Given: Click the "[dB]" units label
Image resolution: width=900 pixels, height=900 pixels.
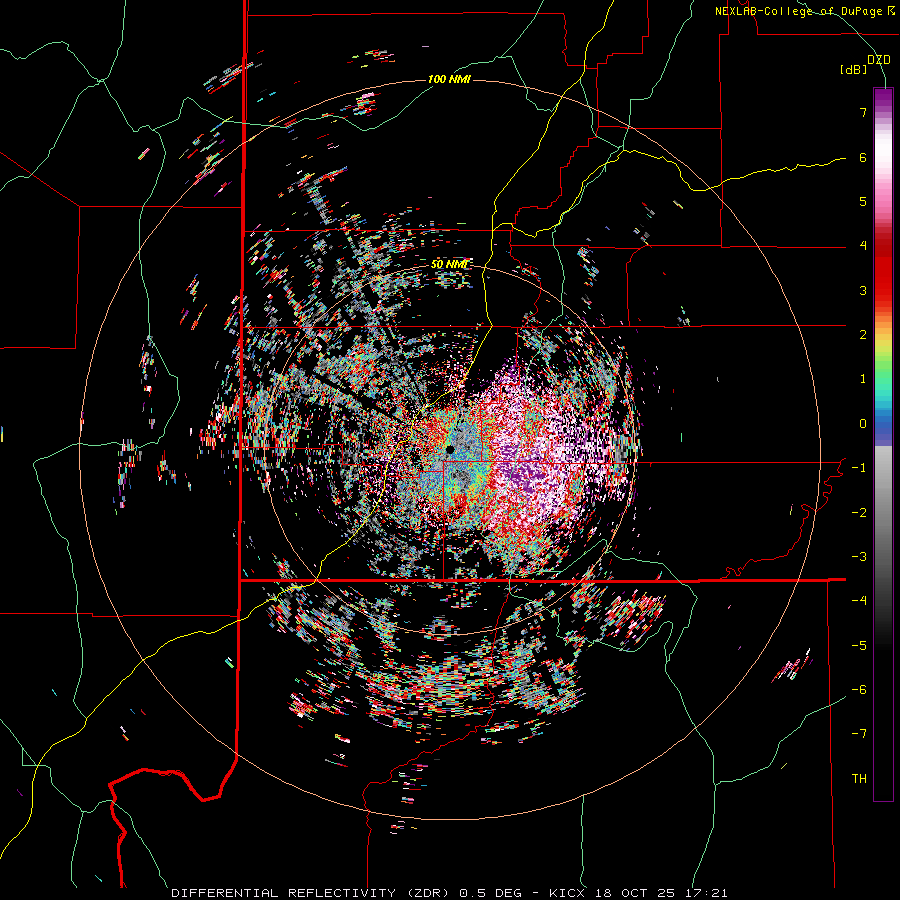Looking at the screenshot, I should 853,70.
